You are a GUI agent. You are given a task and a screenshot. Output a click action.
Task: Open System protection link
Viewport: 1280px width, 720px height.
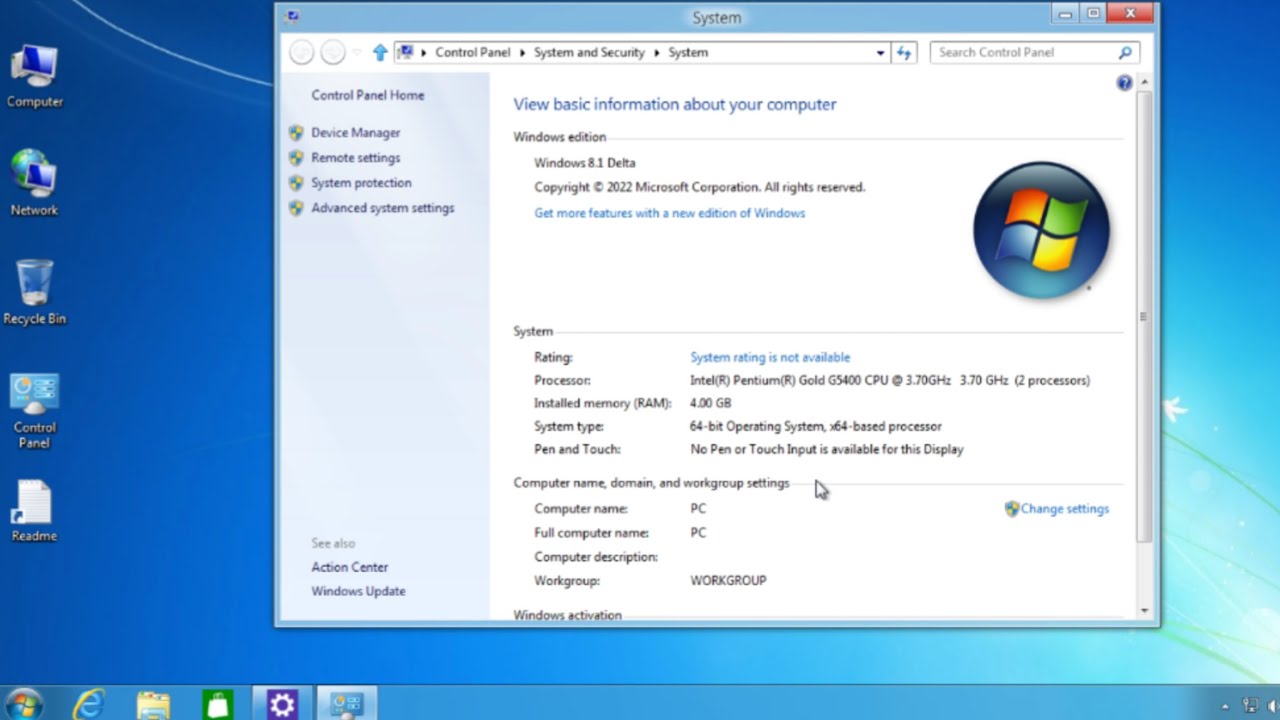click(x=361, y=182)
